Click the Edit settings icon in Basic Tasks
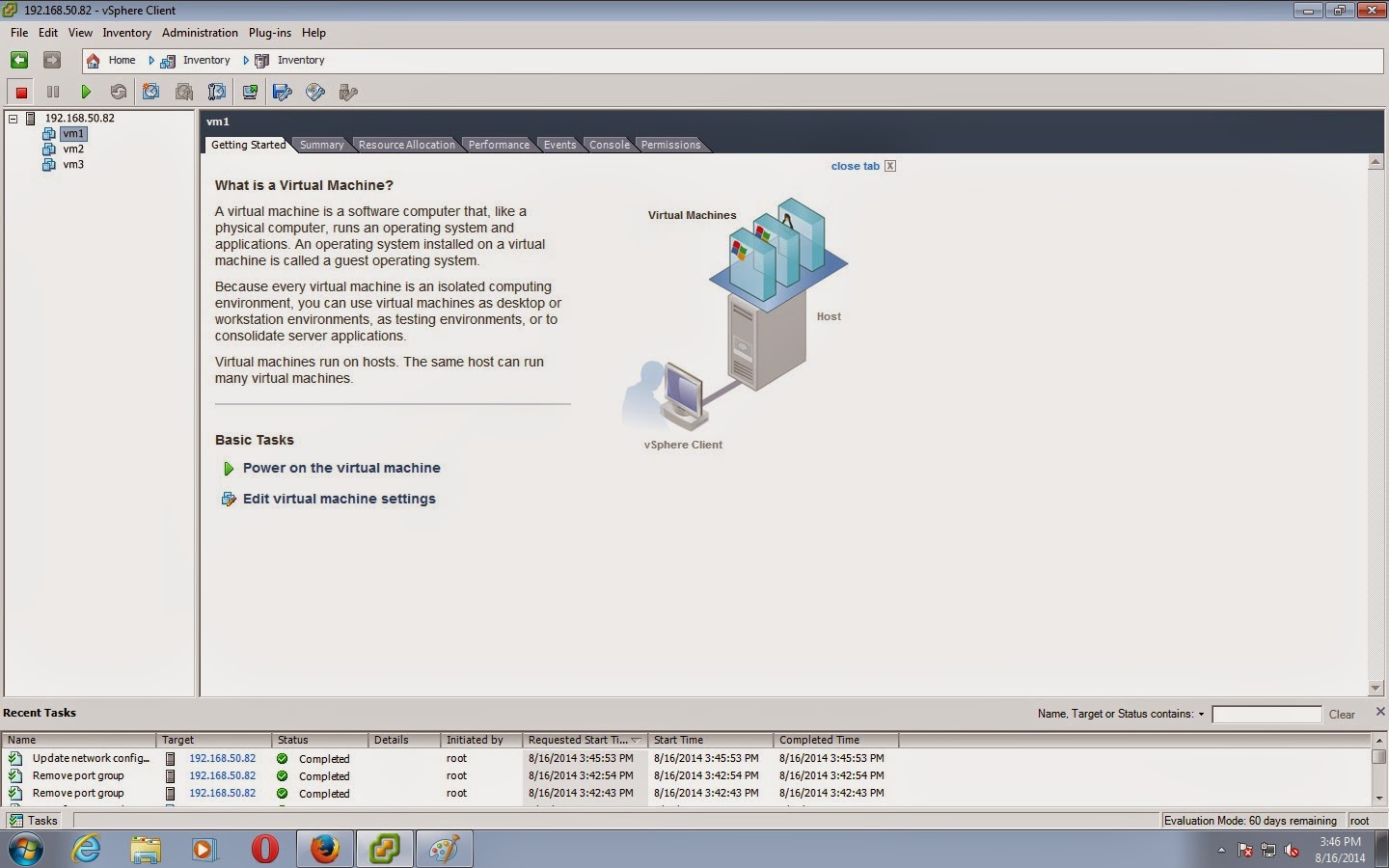Image resolution: width=1389 pixels, height=868 pixels. 229,500
